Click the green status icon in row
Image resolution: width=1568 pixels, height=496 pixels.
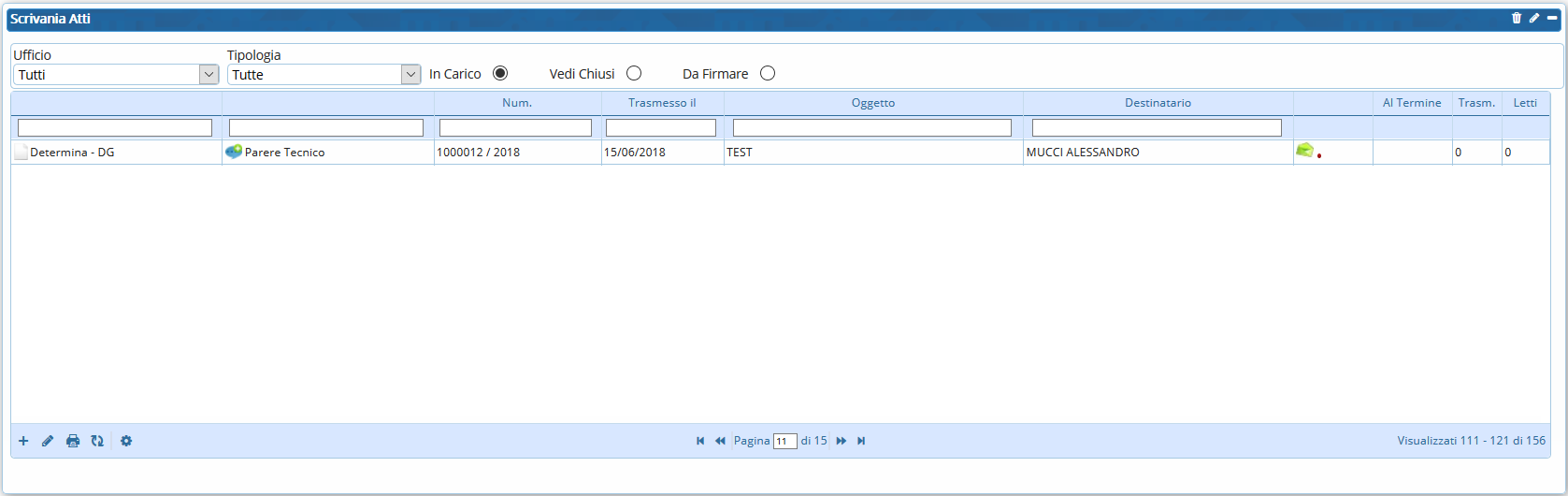point(1304,150)
